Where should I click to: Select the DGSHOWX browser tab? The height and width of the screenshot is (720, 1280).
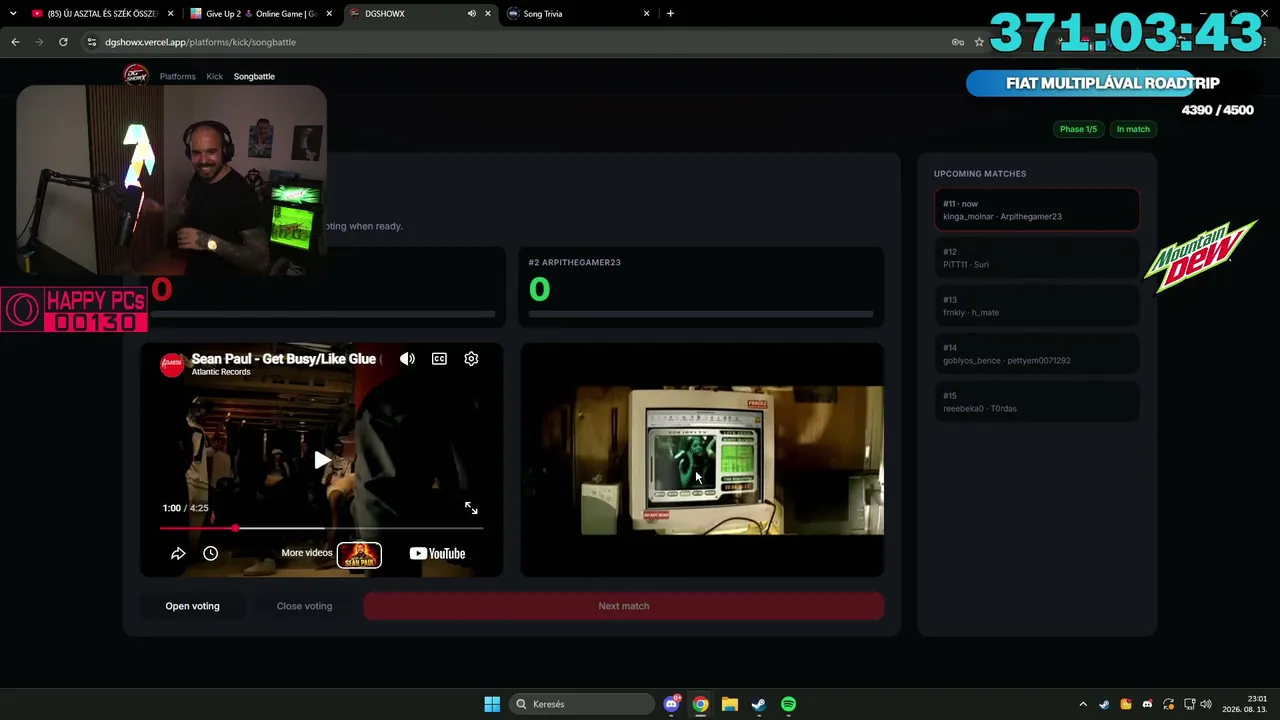[x=419, y=14]
